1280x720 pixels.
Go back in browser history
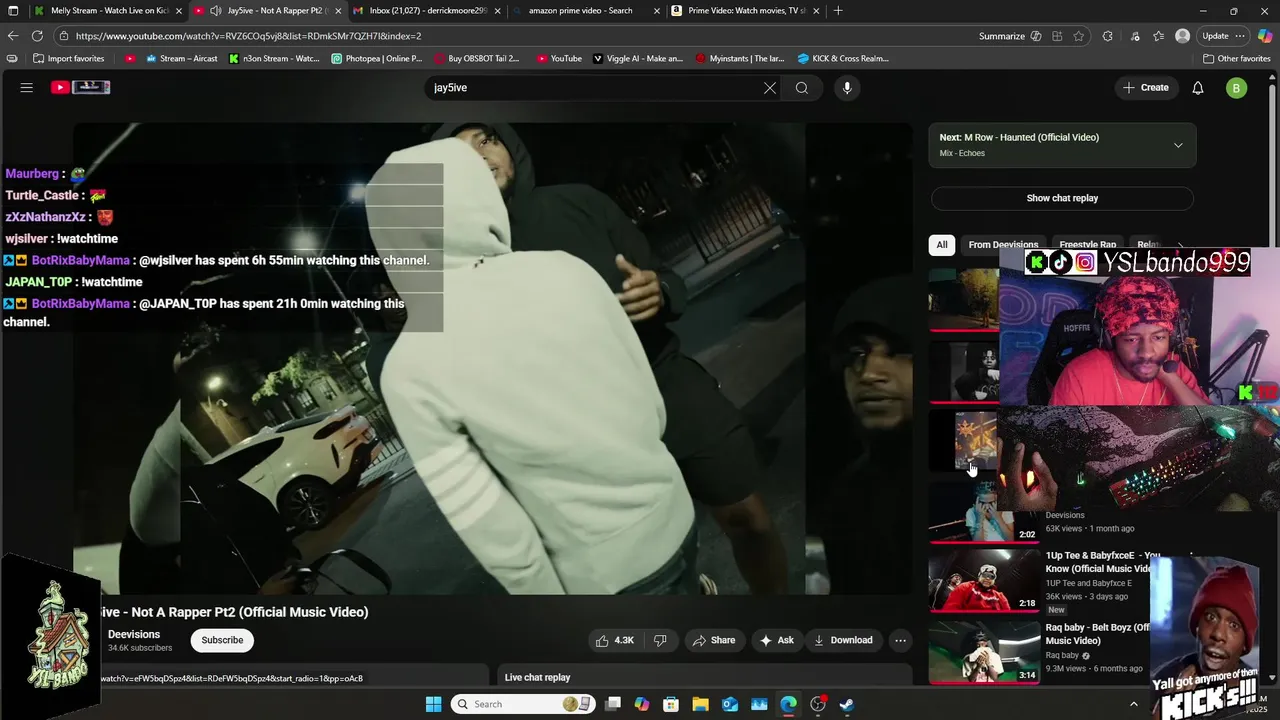13,36
